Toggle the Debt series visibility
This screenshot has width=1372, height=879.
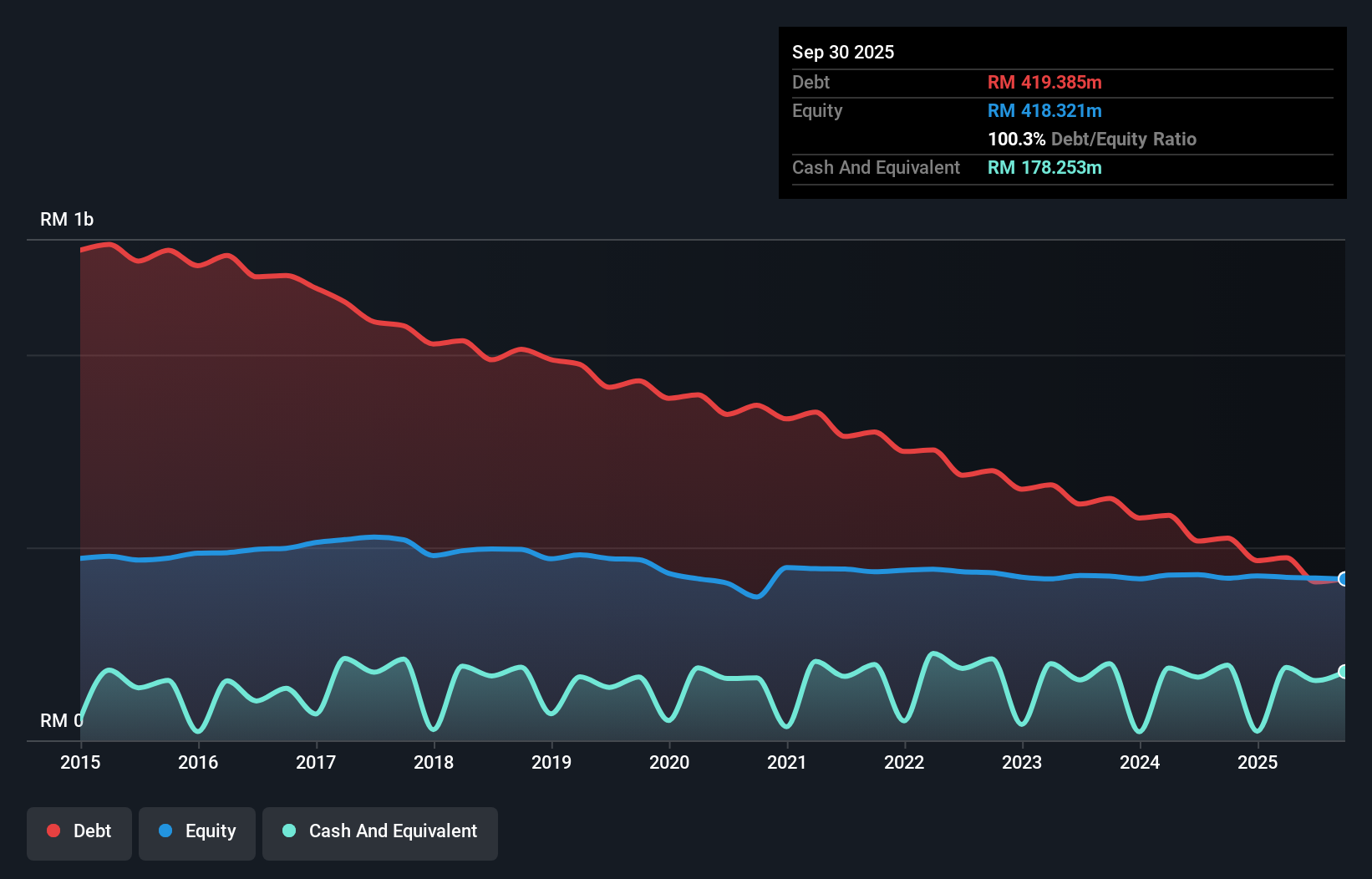pos(79,831)
